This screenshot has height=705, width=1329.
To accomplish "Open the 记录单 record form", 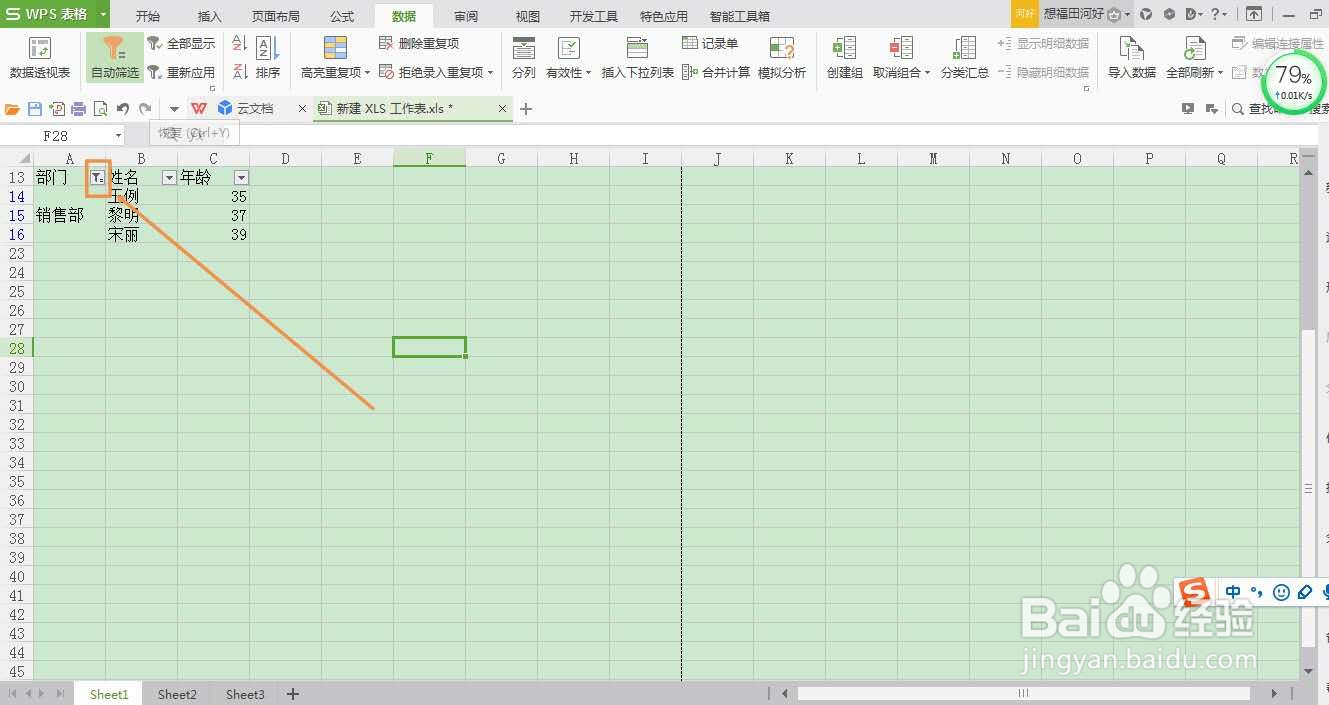I will click(x=710, y=44).
